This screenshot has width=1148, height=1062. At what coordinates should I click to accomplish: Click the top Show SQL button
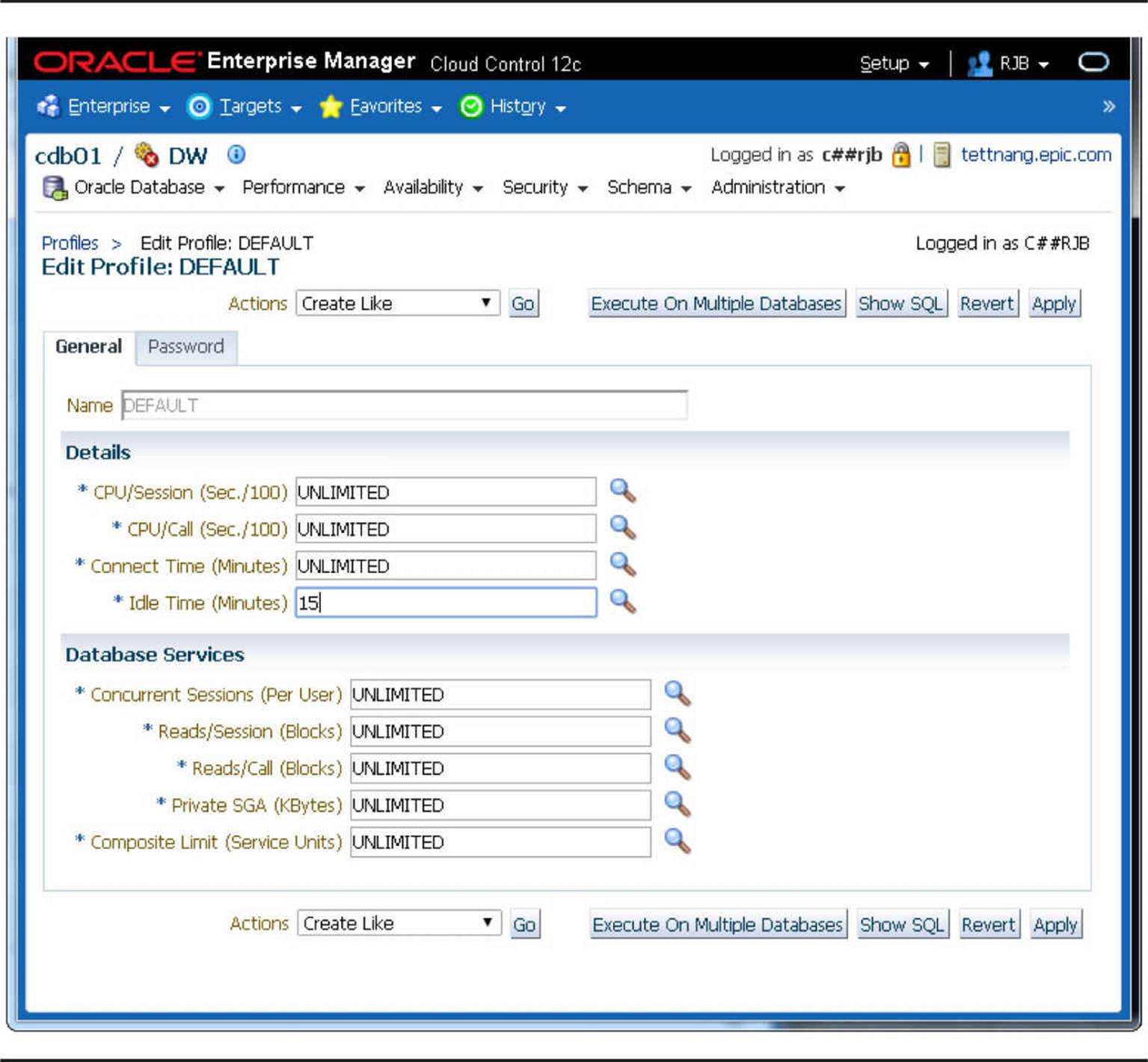(900, 304)
